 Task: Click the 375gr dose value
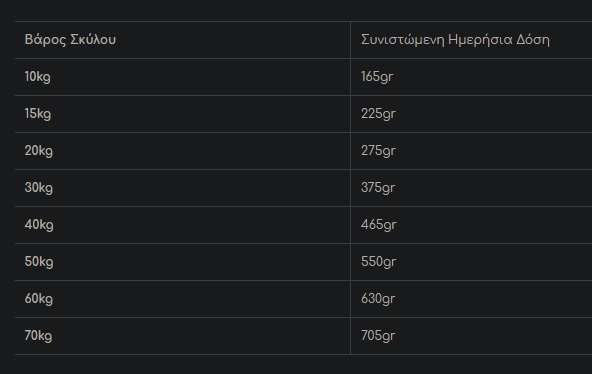pos(378,188)
